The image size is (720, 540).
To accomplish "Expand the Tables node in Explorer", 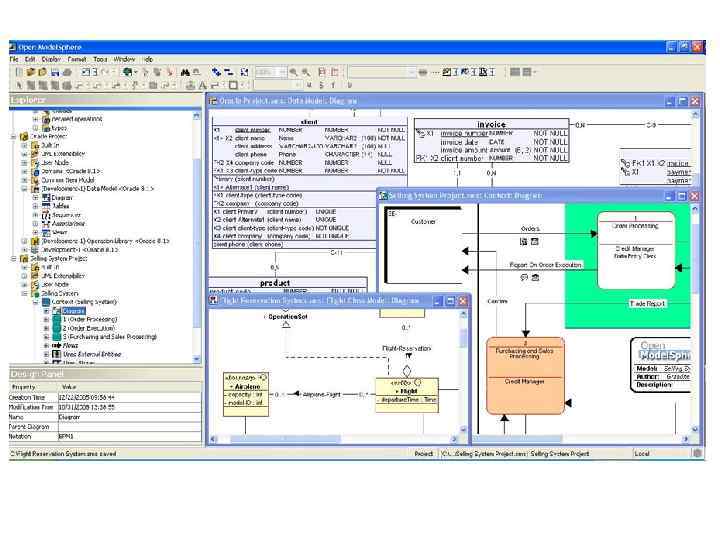I will [x=35, y=206].
